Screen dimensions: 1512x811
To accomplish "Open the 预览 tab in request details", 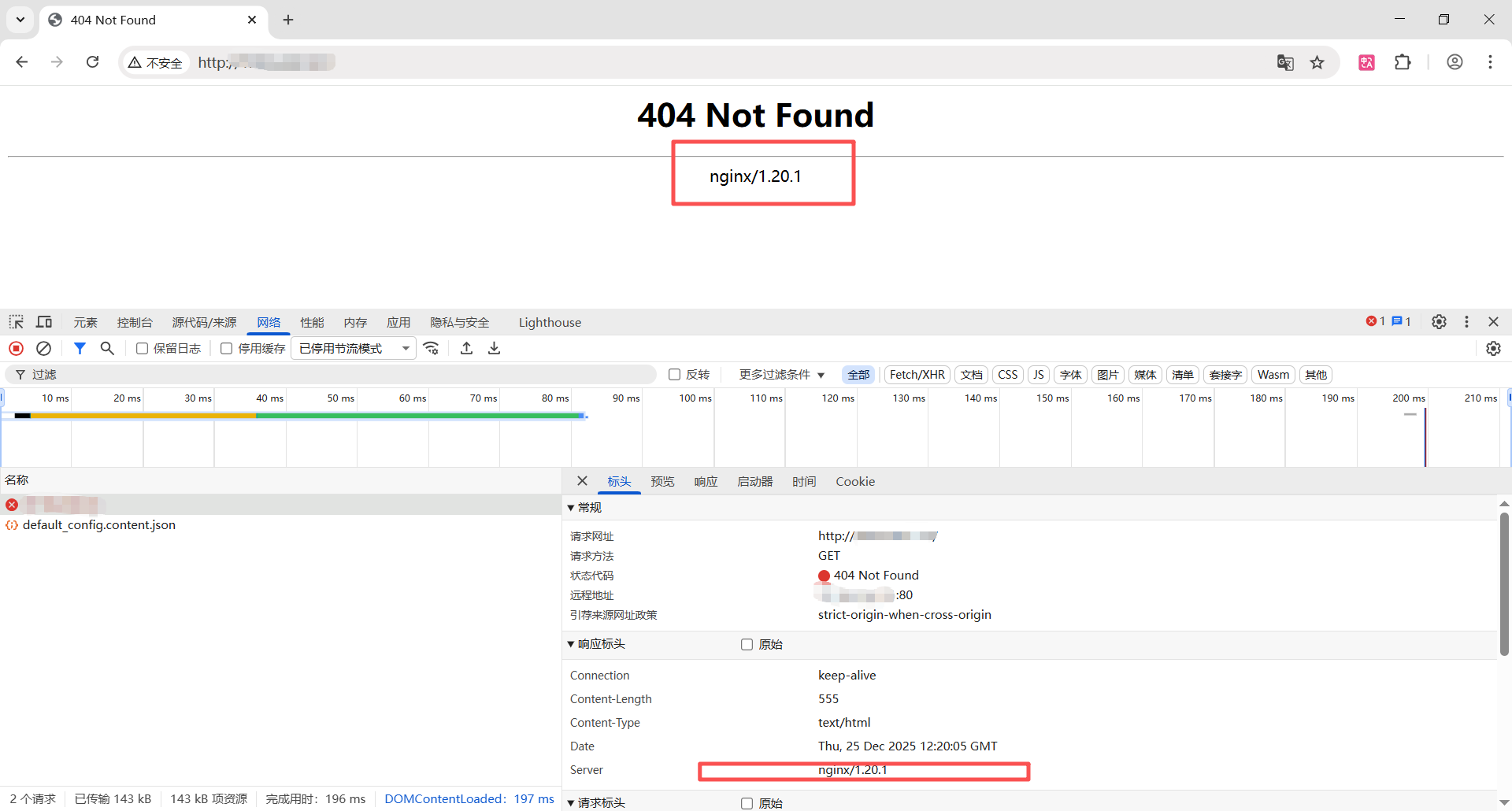I will tap(662, 481).
